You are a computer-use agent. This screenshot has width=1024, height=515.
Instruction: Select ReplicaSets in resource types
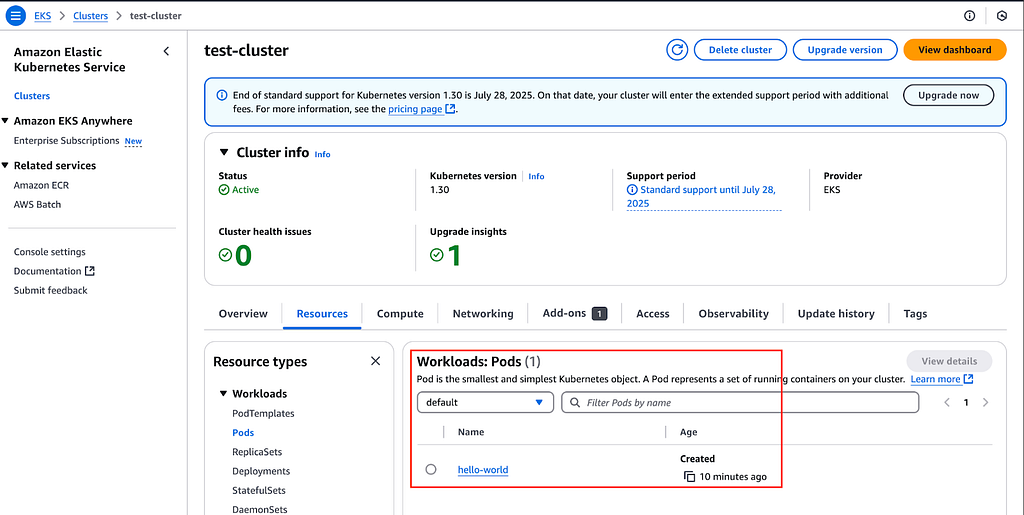[x=257, y=452]
